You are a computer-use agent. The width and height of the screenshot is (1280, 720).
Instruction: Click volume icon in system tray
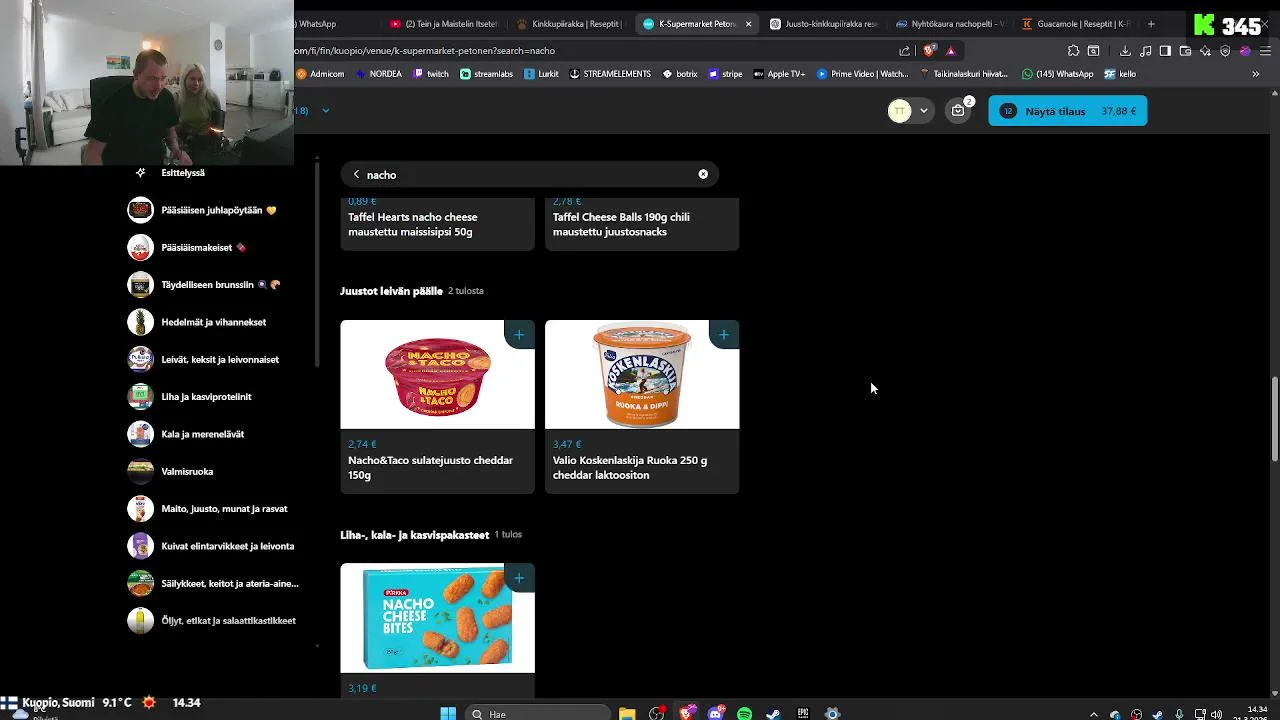click(1217, 714)
